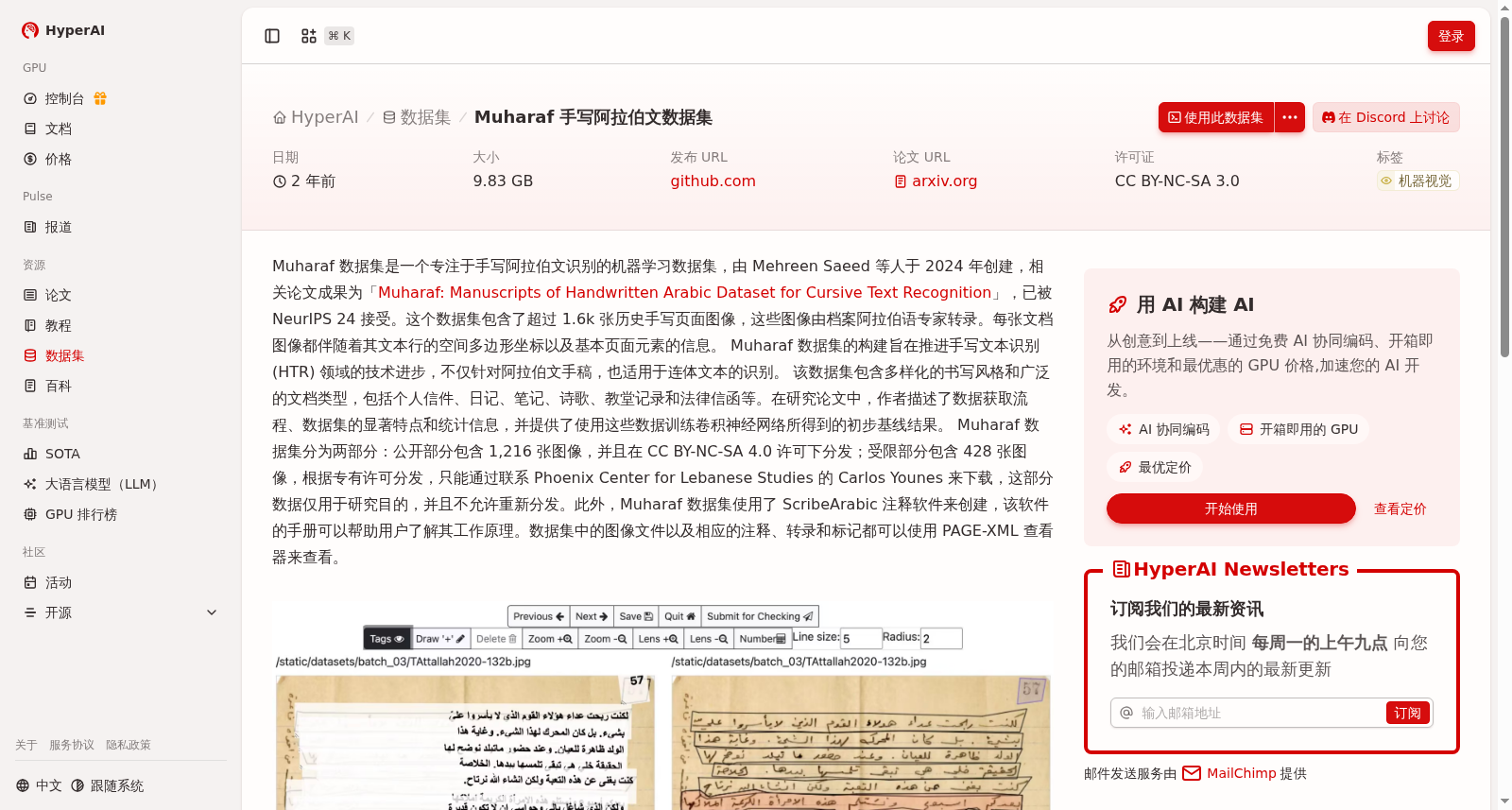Viewport: 1512px width, 810px height.
Task: Click the 查看定价 link
Action: click(1400, 508)
